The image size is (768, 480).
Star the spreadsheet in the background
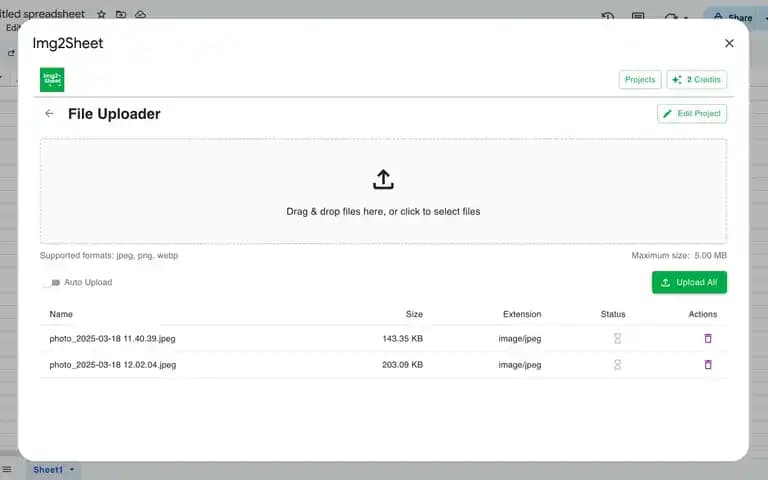pos(101,14)
